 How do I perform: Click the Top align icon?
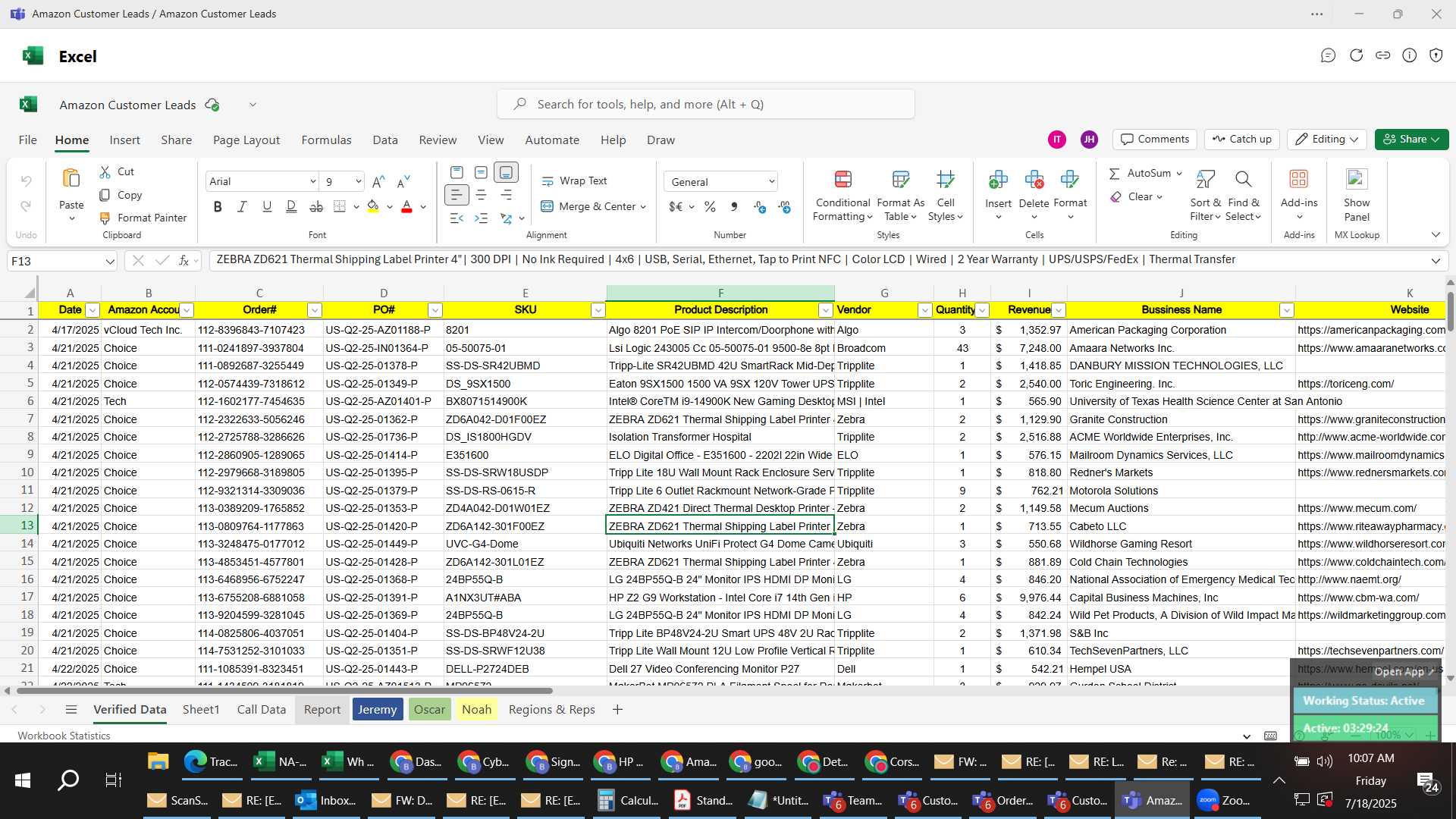[x=457, y=173]
